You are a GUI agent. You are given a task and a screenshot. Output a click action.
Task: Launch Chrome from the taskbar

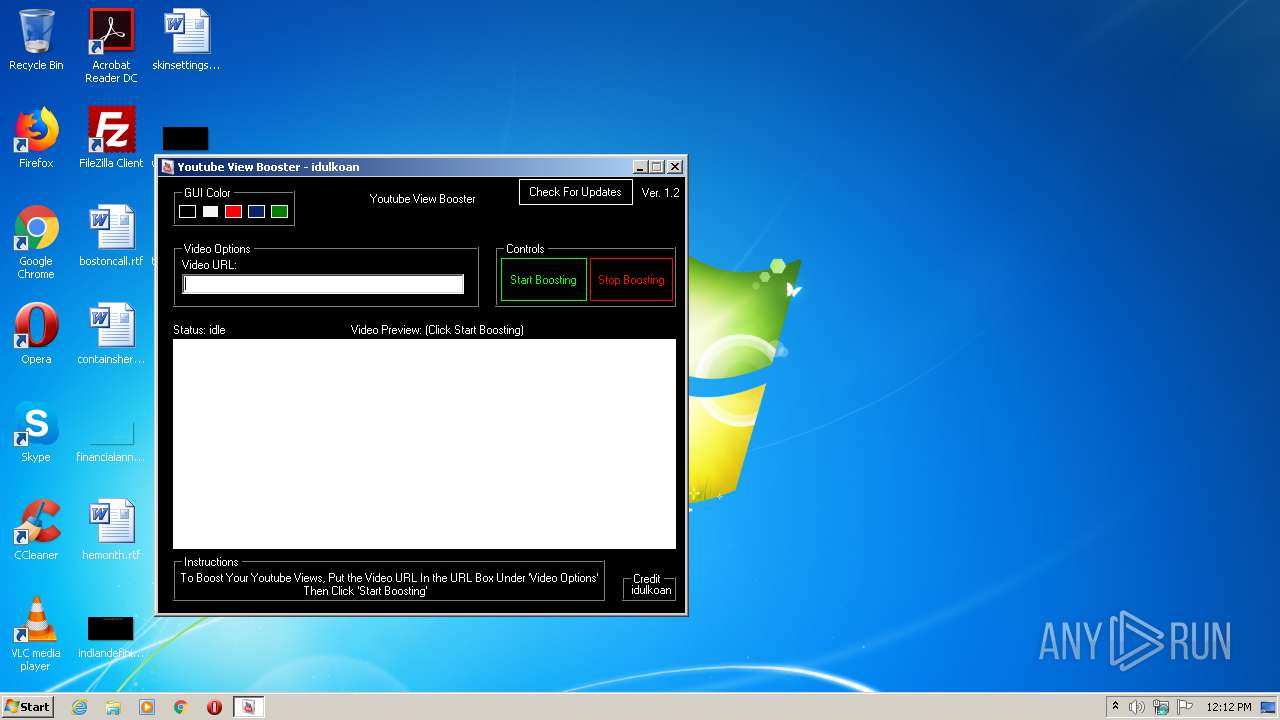pos(181,707)
